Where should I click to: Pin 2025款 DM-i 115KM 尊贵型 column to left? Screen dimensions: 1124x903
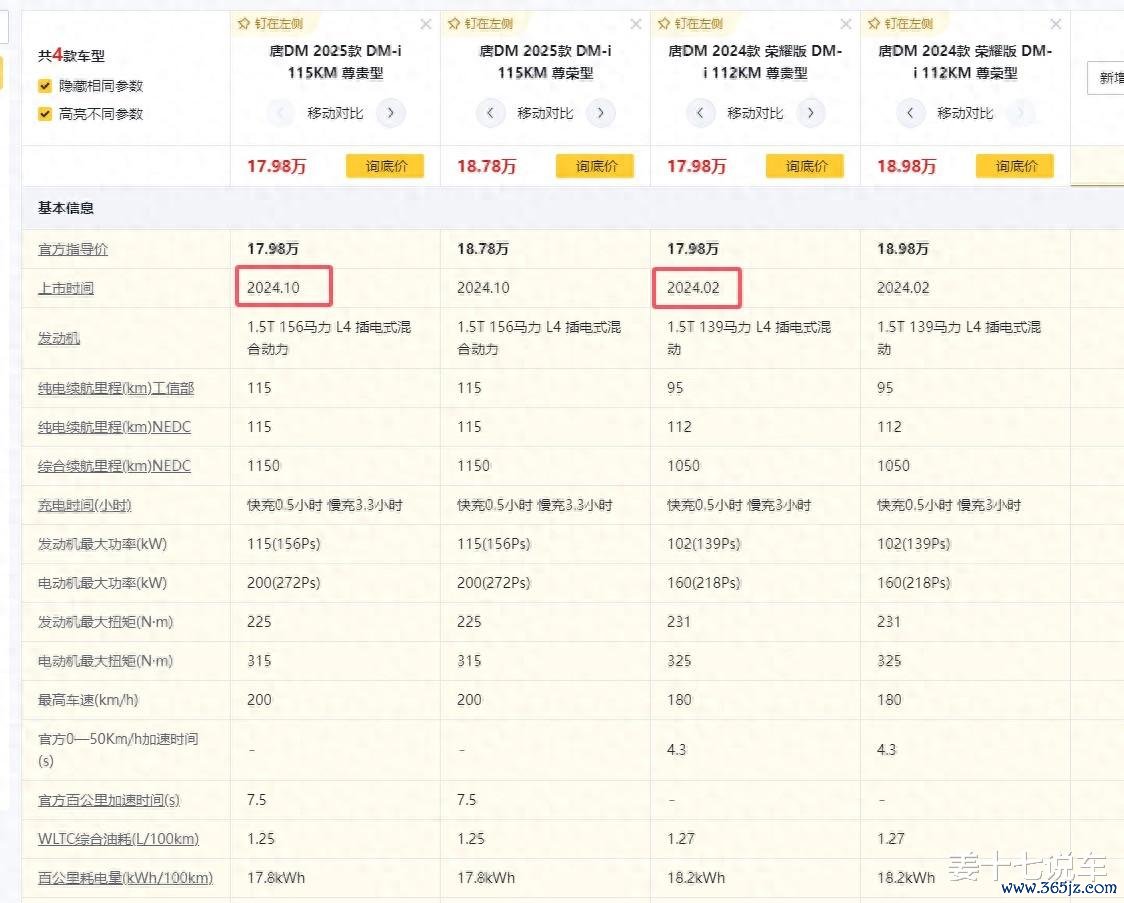click(x=270, y=24)
